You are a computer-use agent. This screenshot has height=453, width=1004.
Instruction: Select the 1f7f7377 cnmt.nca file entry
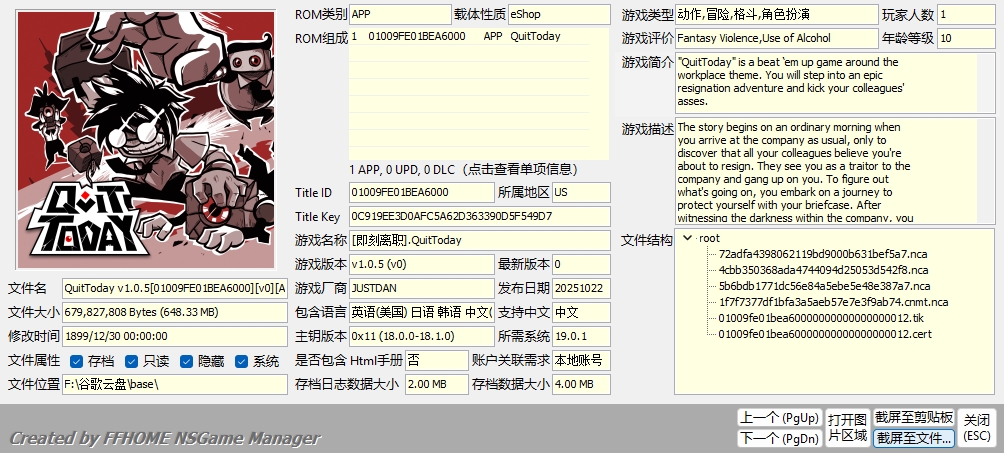coord(832,301)
